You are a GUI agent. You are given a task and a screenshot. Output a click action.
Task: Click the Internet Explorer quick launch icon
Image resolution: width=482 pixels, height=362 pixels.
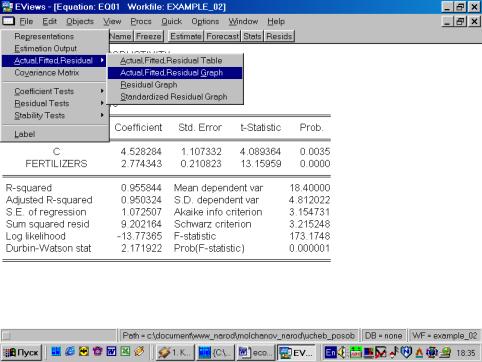(70, 351)
